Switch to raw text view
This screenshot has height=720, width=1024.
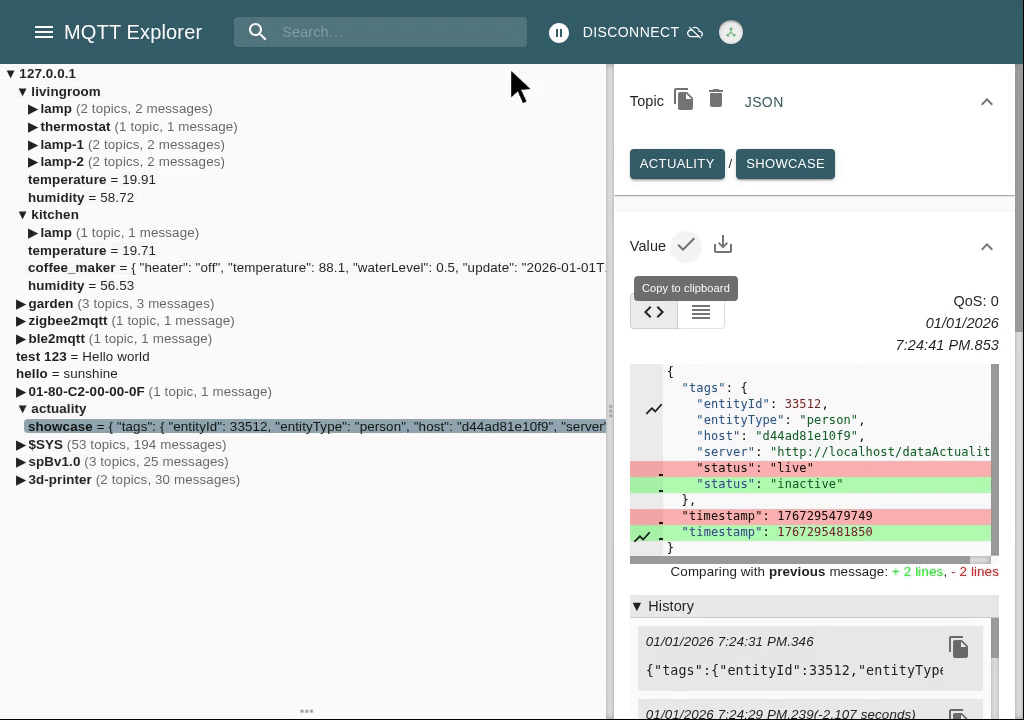701,313
